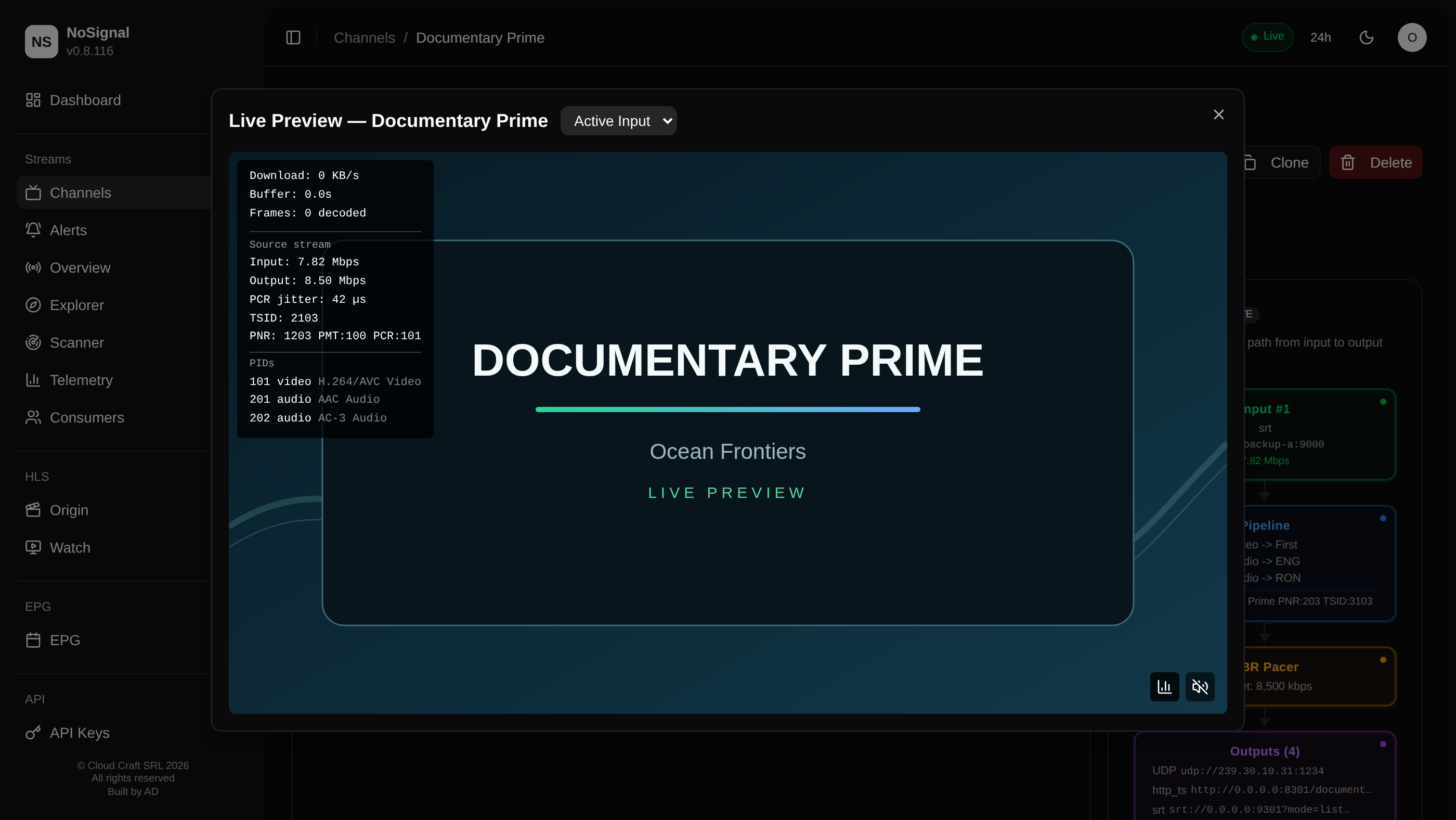This screenshot has width=1456, height=820.
Task: Open the user avatar menu
Action: point(1412,37)
